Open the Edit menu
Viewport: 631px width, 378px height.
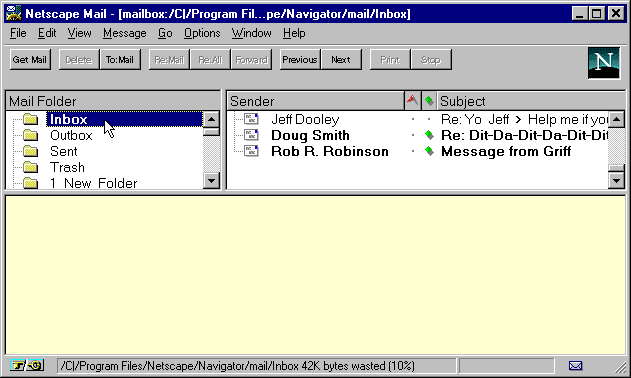tap(47, 33)
